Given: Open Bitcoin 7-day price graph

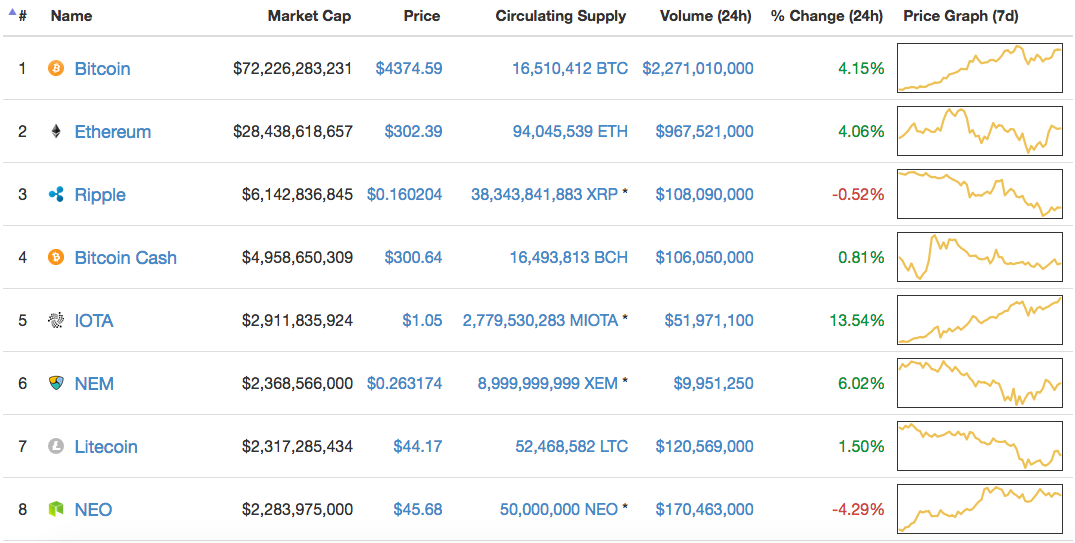Looking at the screenshot, I should [x=980, y=68].
